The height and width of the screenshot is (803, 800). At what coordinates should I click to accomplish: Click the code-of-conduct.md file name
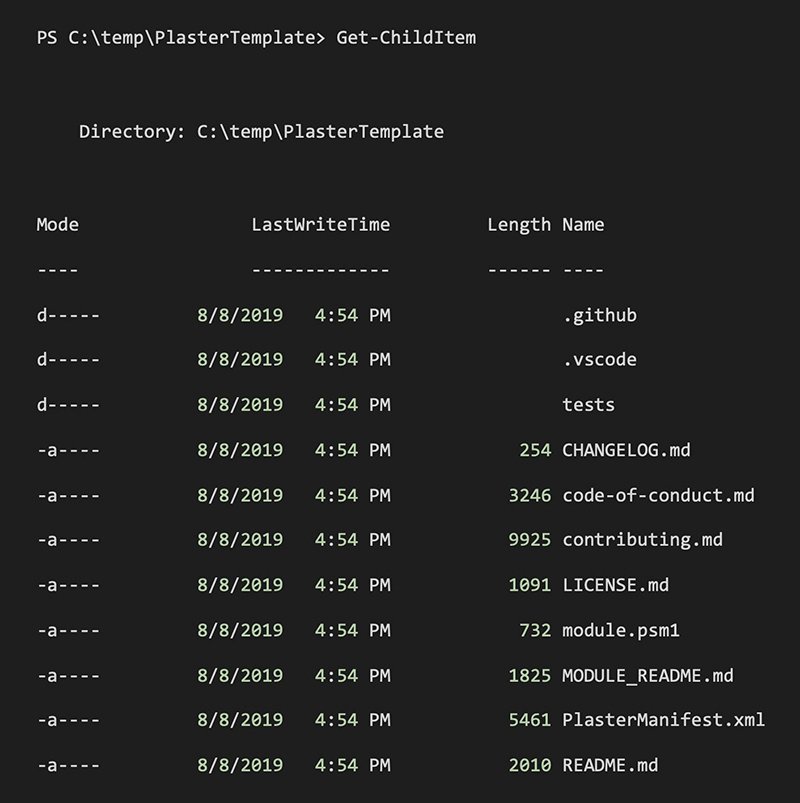pos(658,495)
